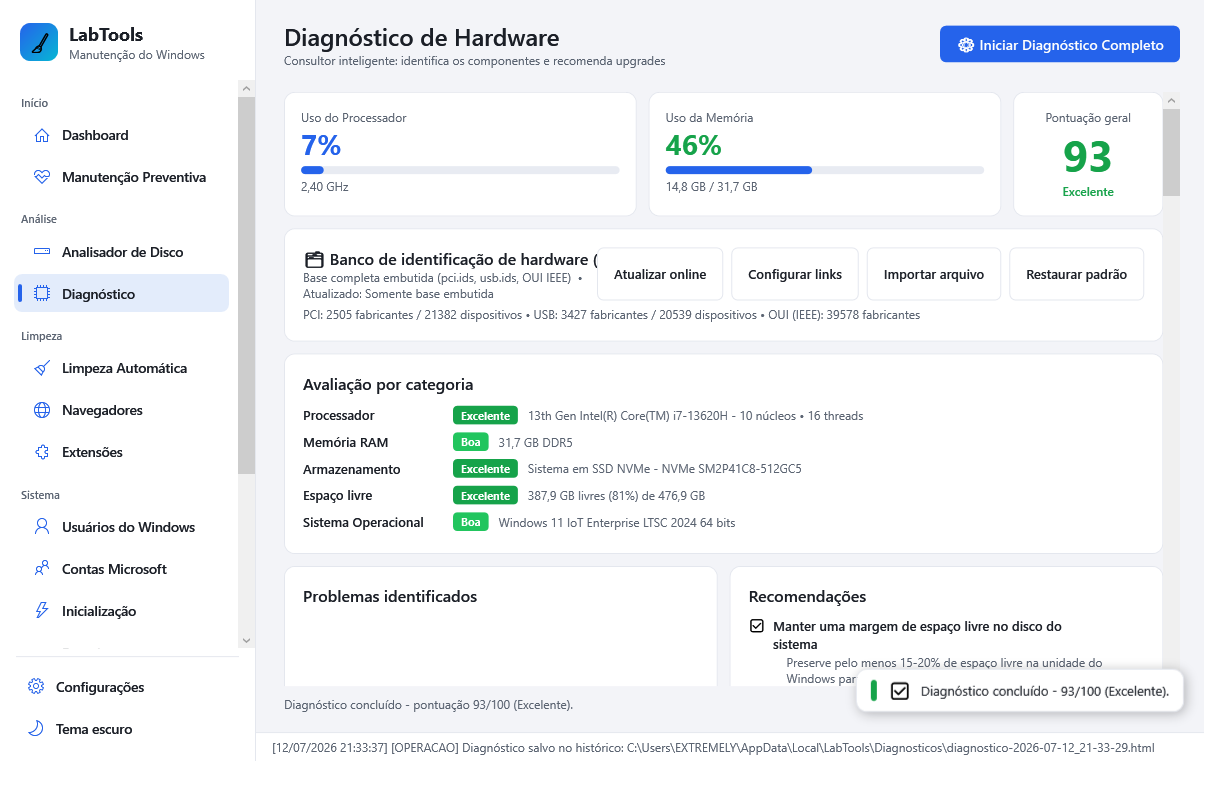Click the Navegadores globe icon
The height and width of the screenshot is (800, 1220).
pos(42,410)
